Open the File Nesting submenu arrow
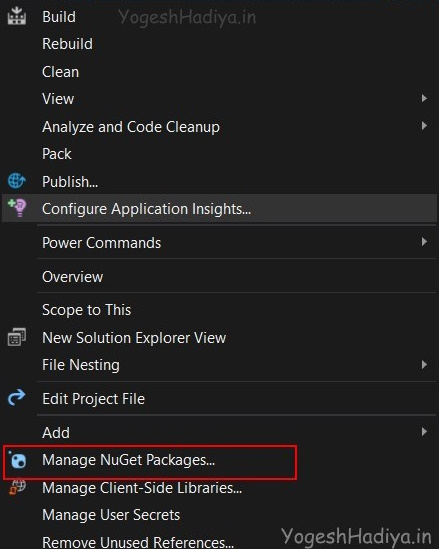439x549 pixels. (424, 365)
